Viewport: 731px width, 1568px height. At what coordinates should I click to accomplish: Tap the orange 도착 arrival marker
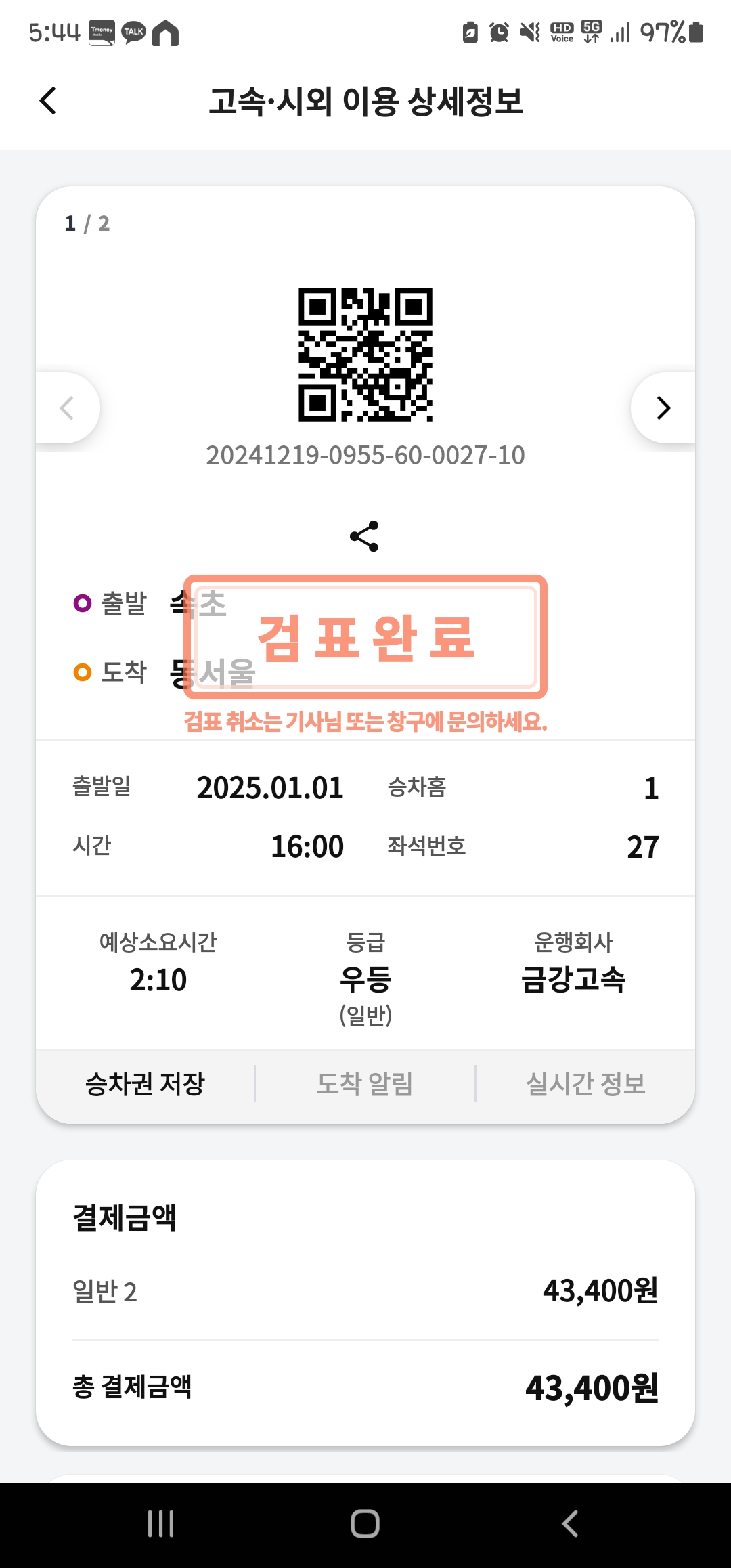83,672
